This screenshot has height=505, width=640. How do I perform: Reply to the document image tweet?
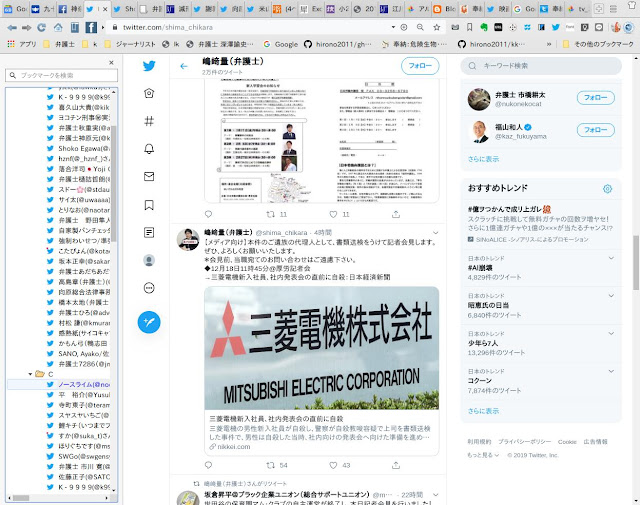tap(209, 214)
